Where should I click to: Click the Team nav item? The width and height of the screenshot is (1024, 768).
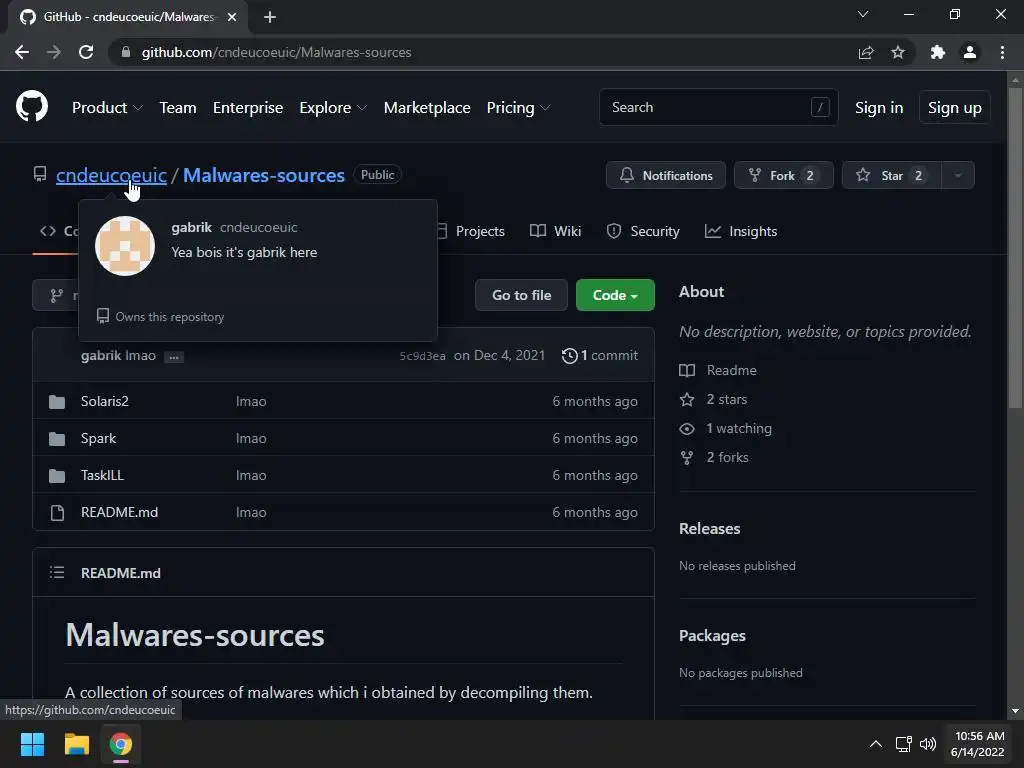178,108
